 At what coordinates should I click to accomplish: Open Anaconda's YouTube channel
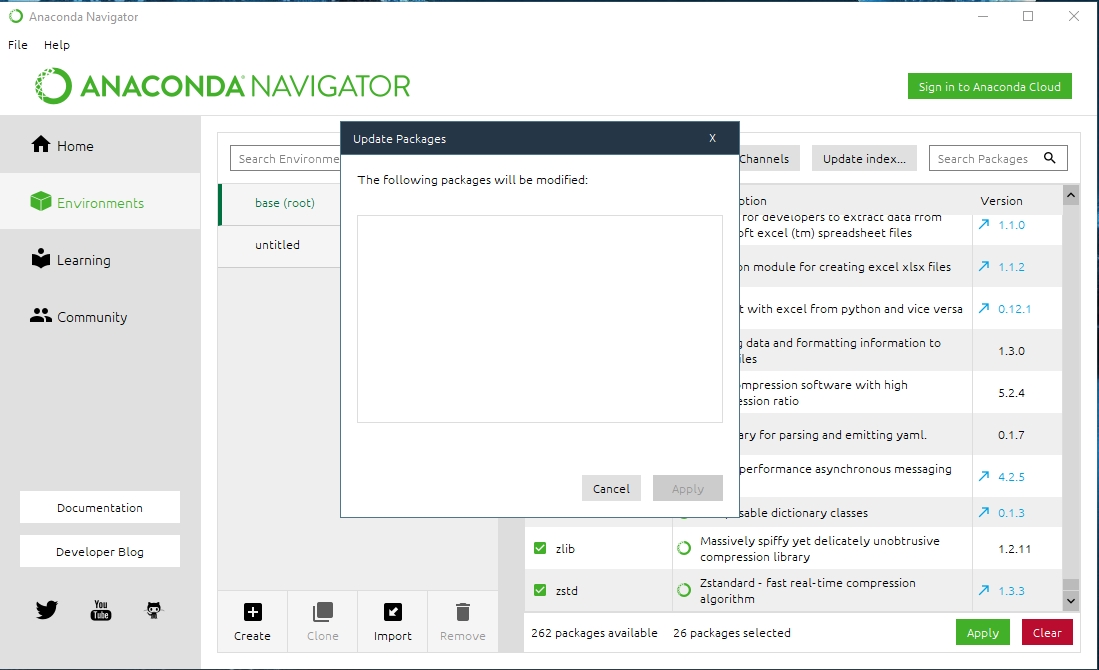(x=100, y=609)
